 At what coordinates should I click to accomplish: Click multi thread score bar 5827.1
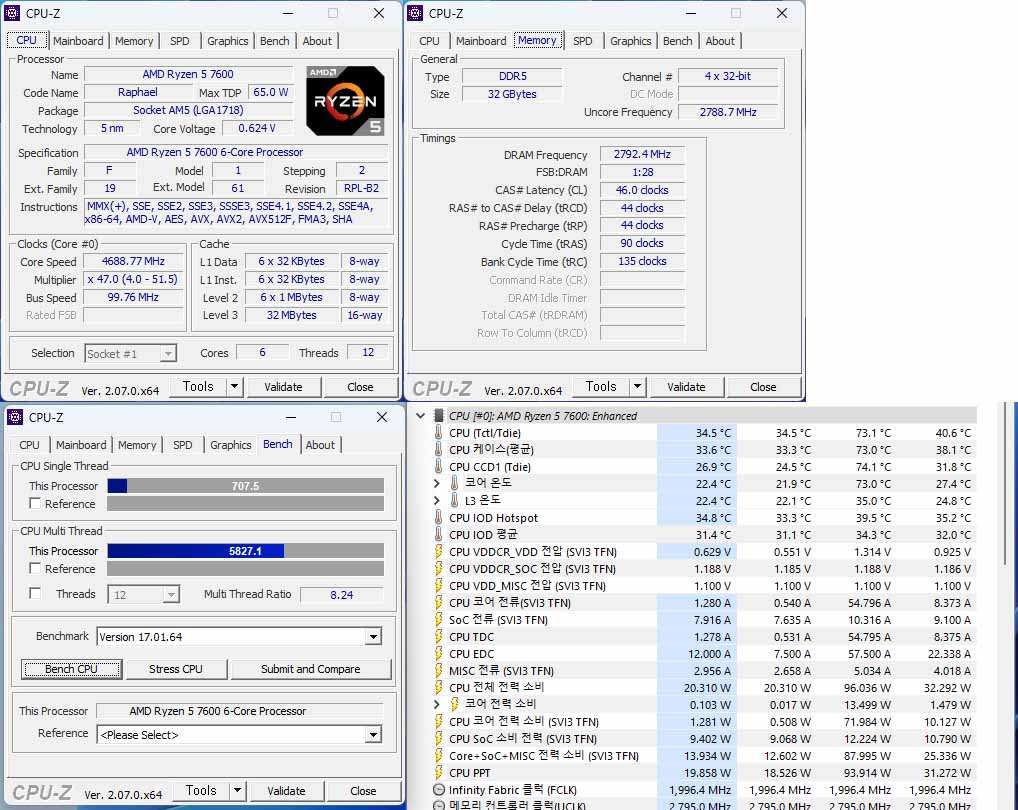tap(245, 550)
